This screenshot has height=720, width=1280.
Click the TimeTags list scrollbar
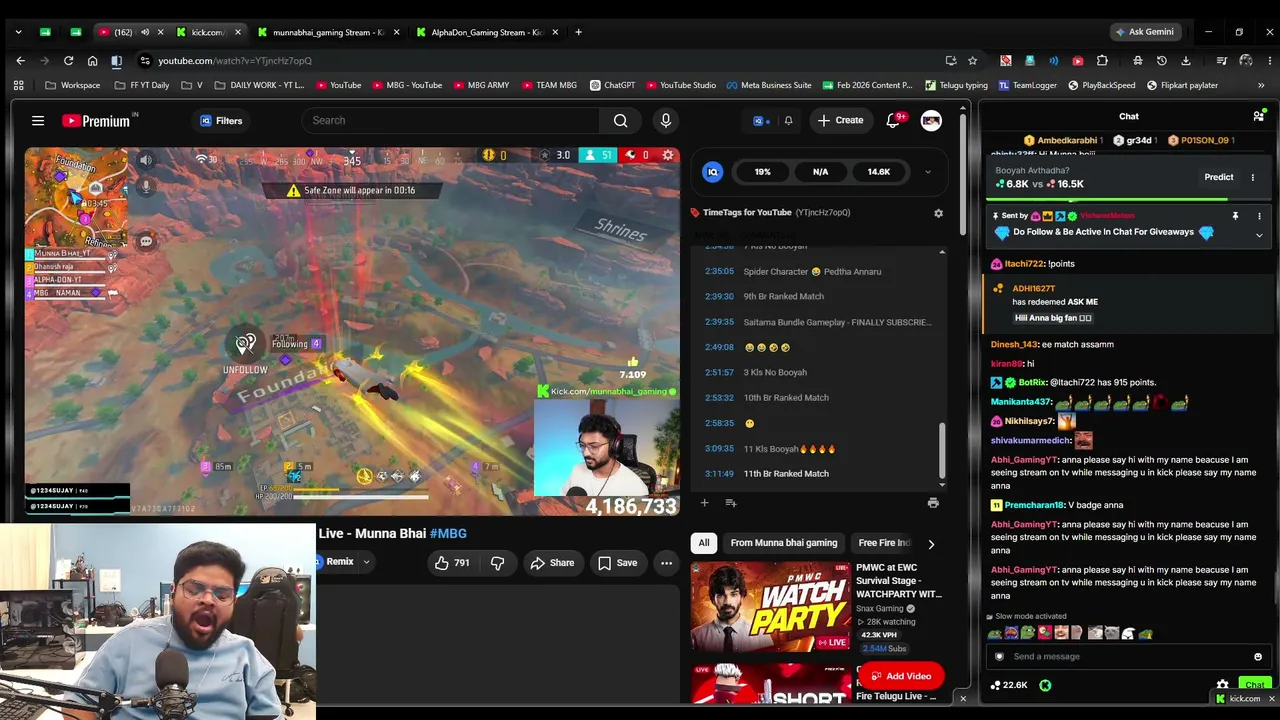(x=942, y=450)
